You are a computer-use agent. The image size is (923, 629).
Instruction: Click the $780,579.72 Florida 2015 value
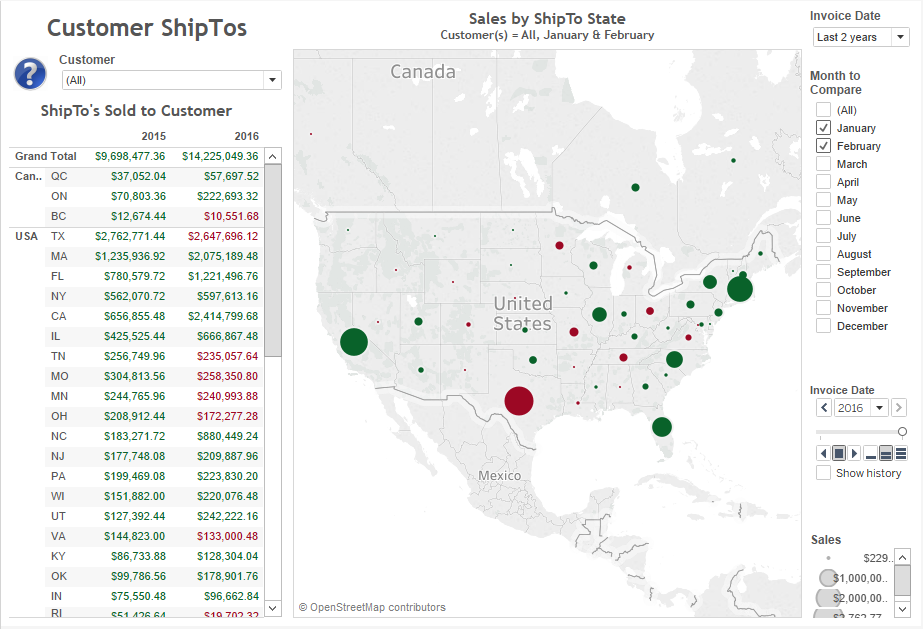(135, 276)
